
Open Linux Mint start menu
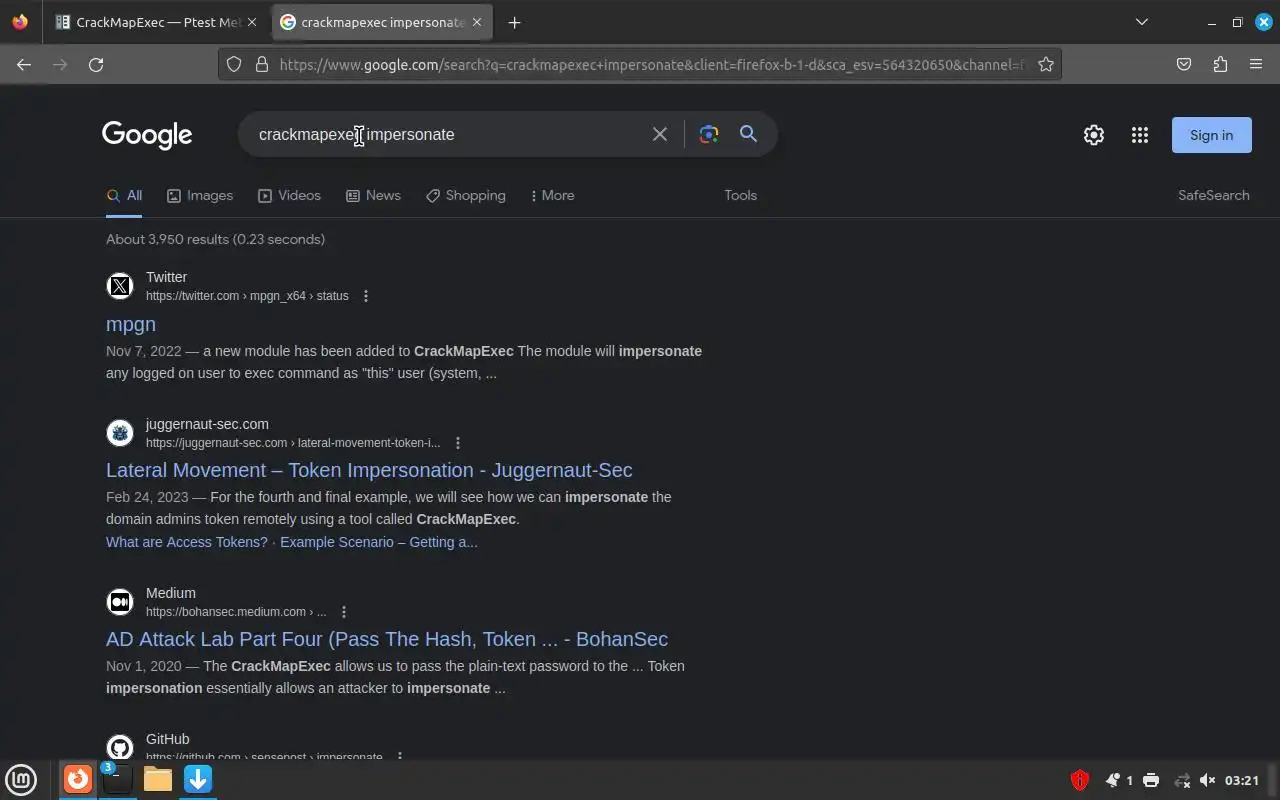tap(21, 779)
